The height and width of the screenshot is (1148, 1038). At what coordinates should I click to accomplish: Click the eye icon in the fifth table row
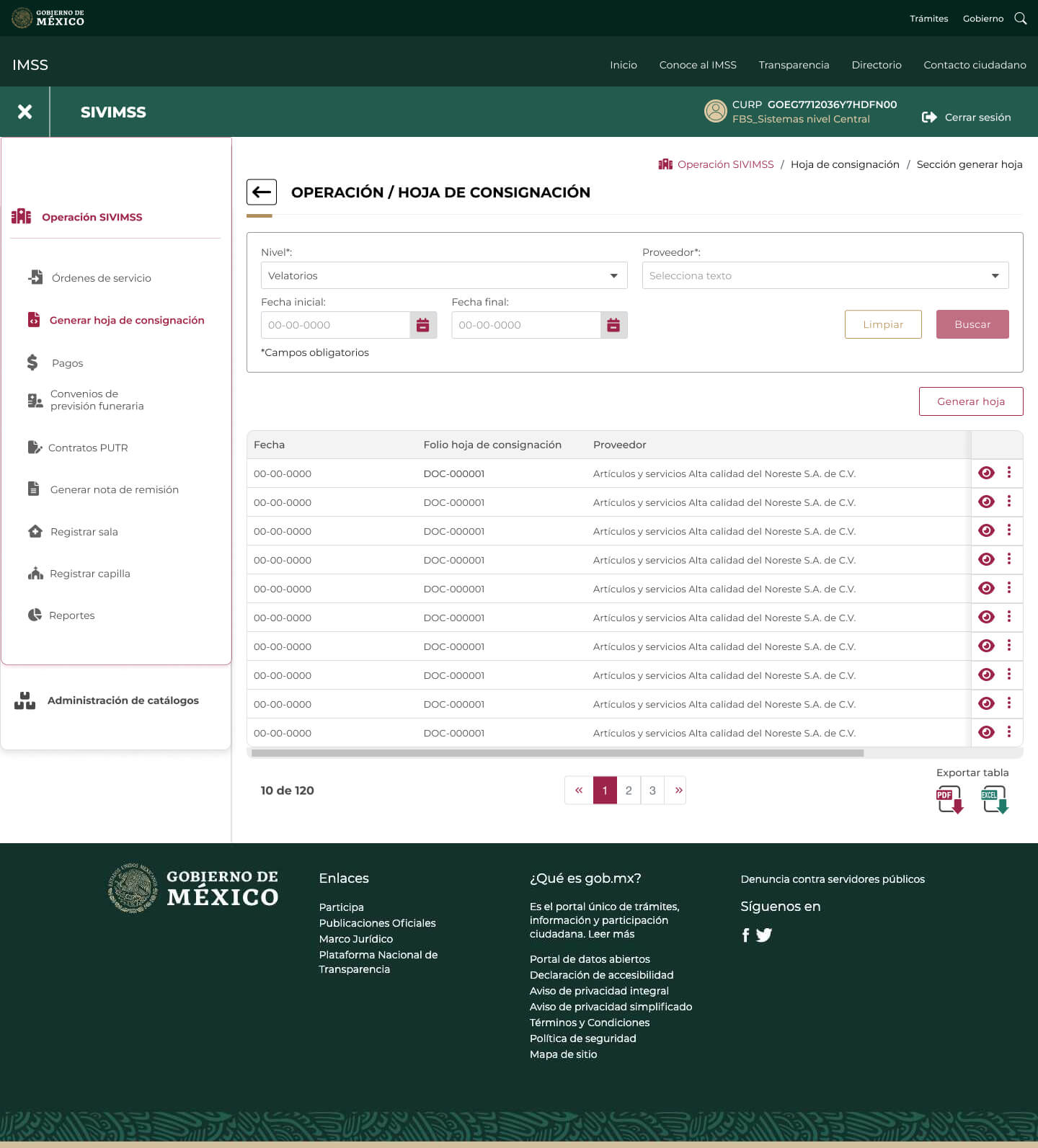986,588
